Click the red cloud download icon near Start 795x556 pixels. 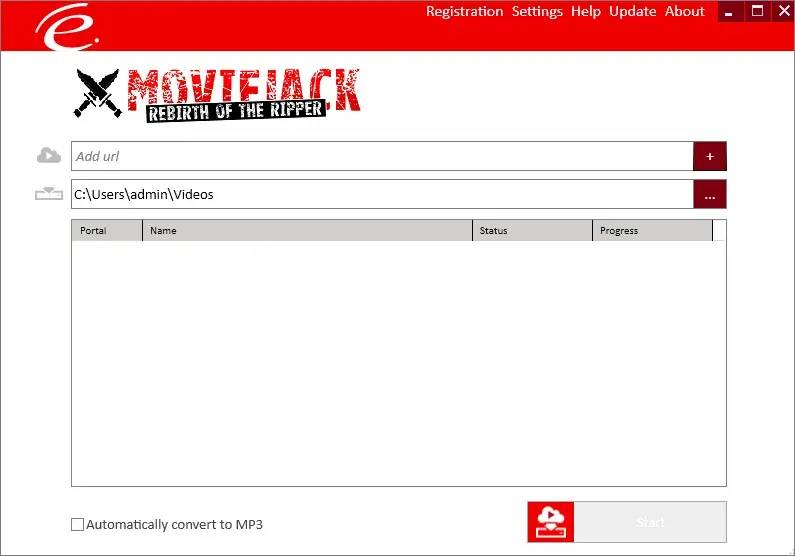point(551,522)
